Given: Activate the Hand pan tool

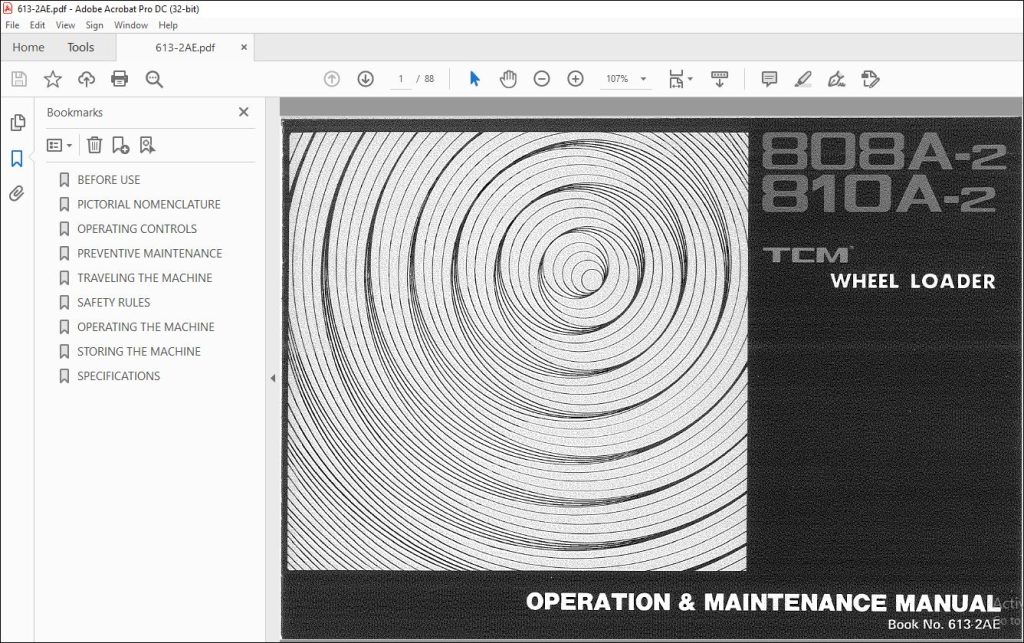Looking at the screenshot, I should [508, 79].
